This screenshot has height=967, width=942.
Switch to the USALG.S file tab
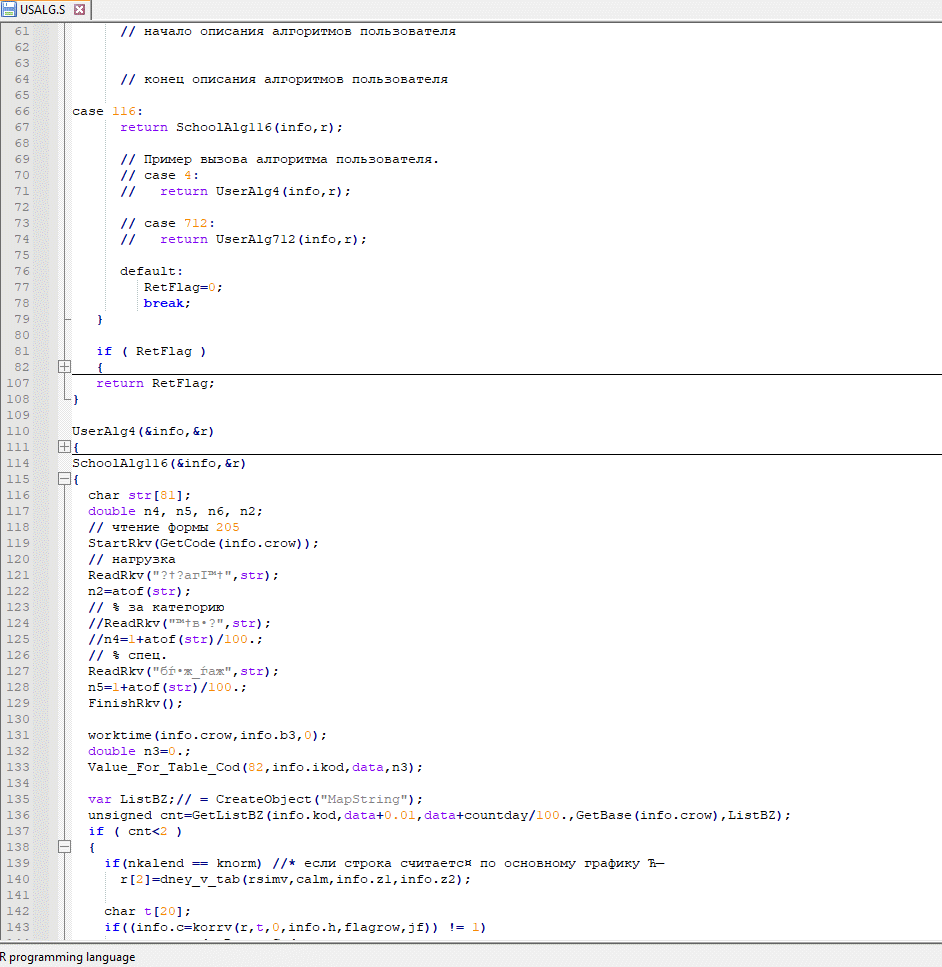[x=46, y=10]
